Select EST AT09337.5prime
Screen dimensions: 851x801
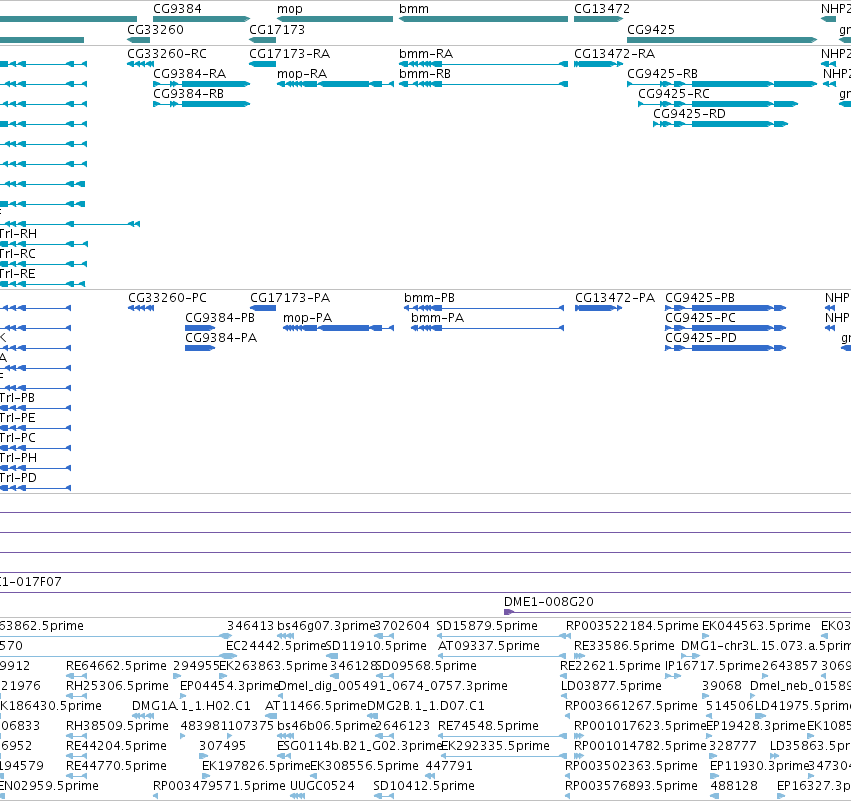click(x=502, y=656)
